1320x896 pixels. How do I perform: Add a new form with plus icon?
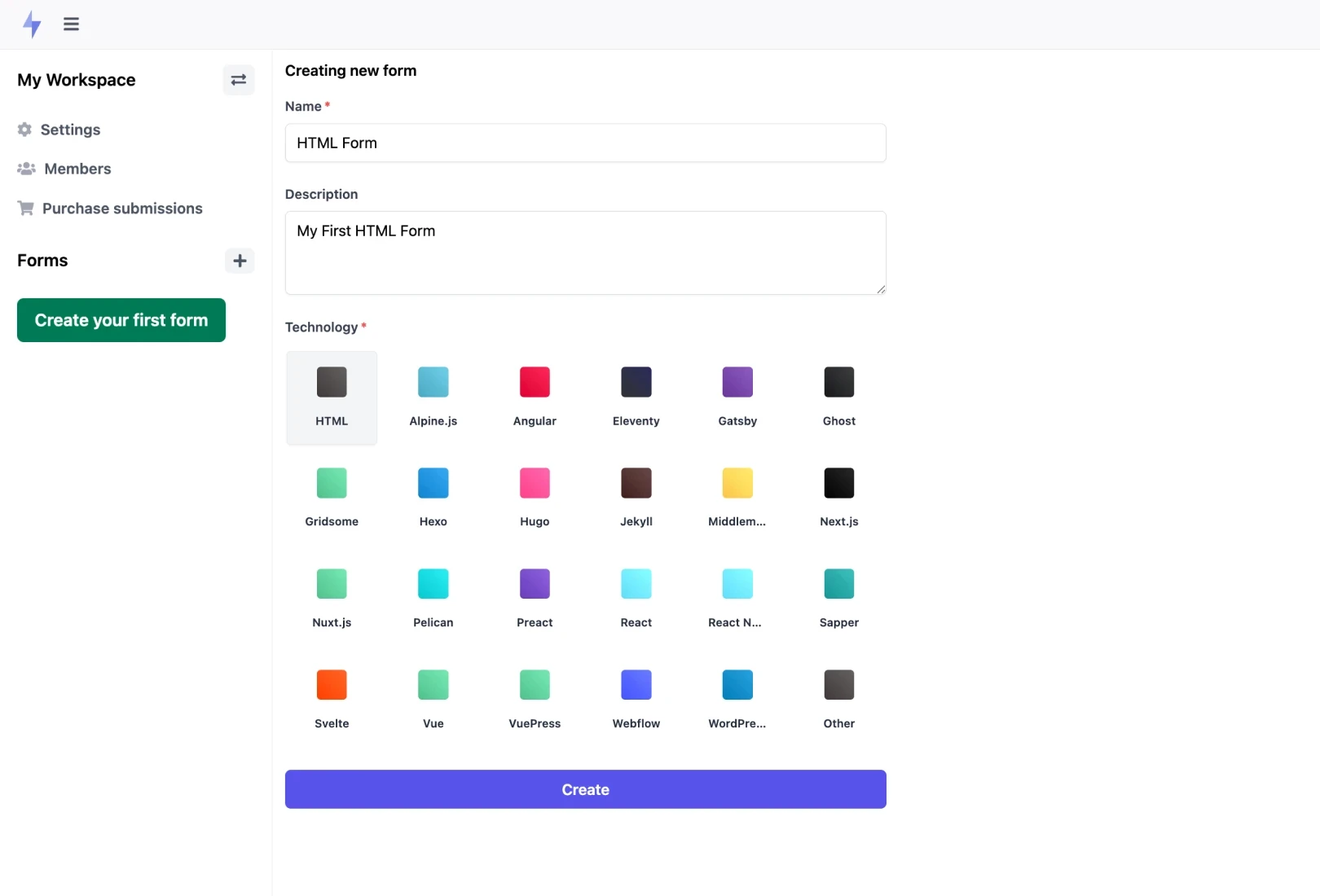click(x=240, y=261)
